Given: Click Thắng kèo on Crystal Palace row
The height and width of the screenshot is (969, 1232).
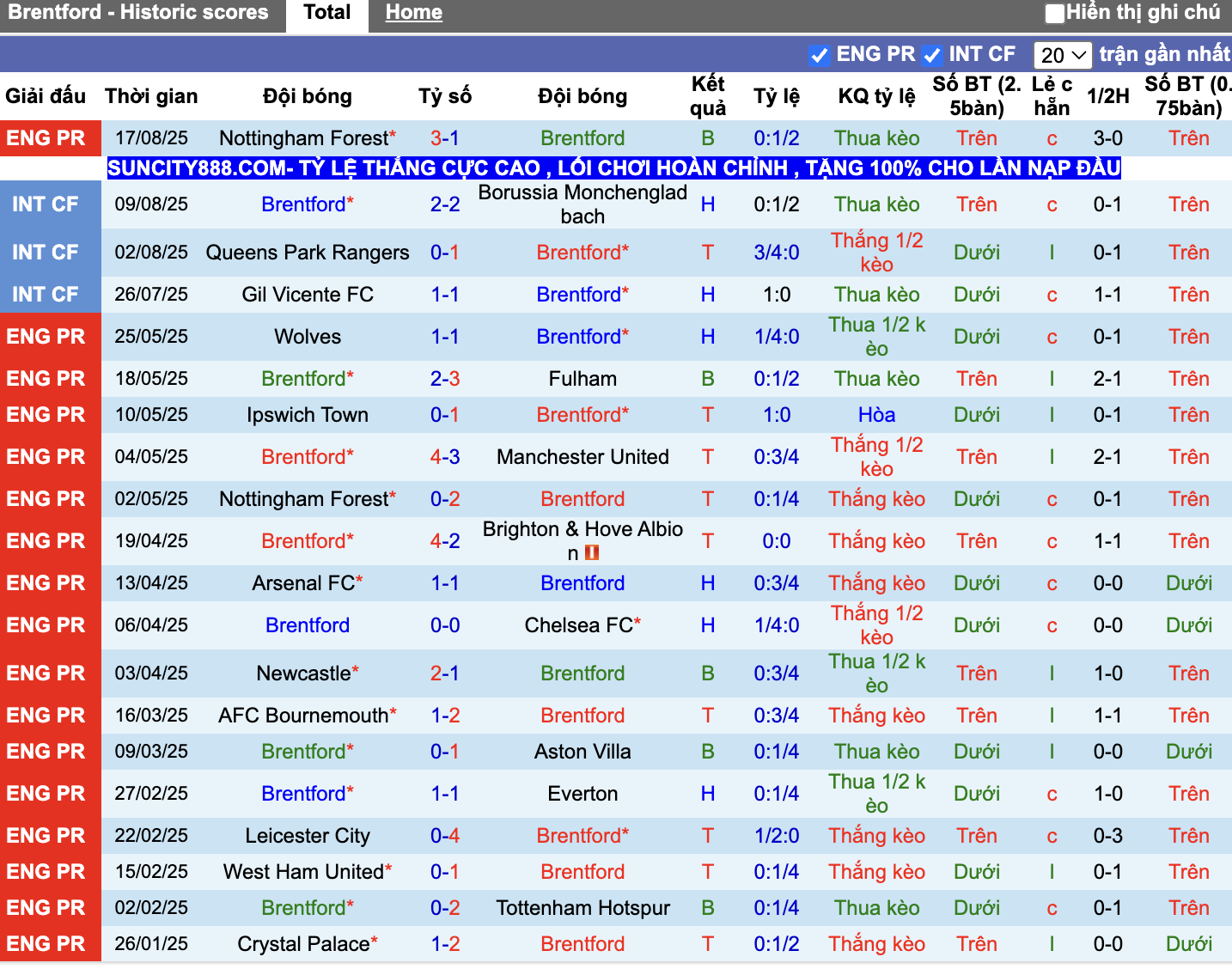Looking at the screenshot, I should [x=877, y=944].
